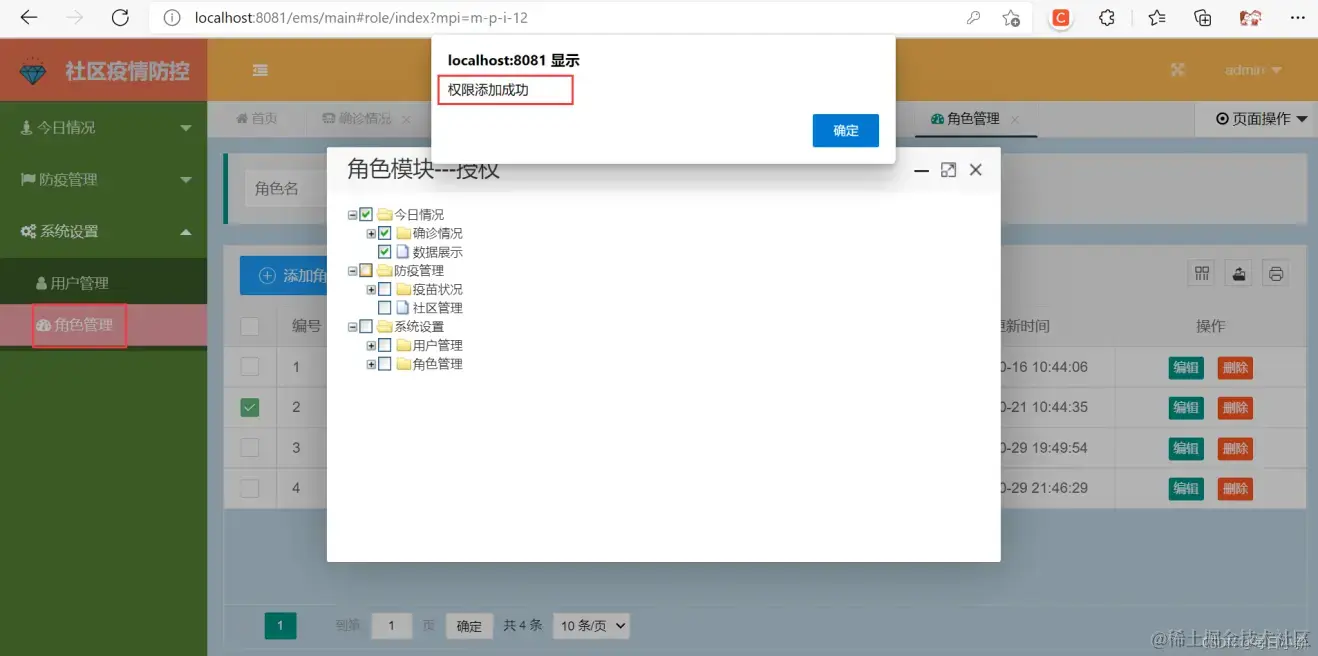Viewport: 1318px width, 656px height.
Task: Click 编辑 for the 10:44:06 row
Action: click(x=1186, y=368)
